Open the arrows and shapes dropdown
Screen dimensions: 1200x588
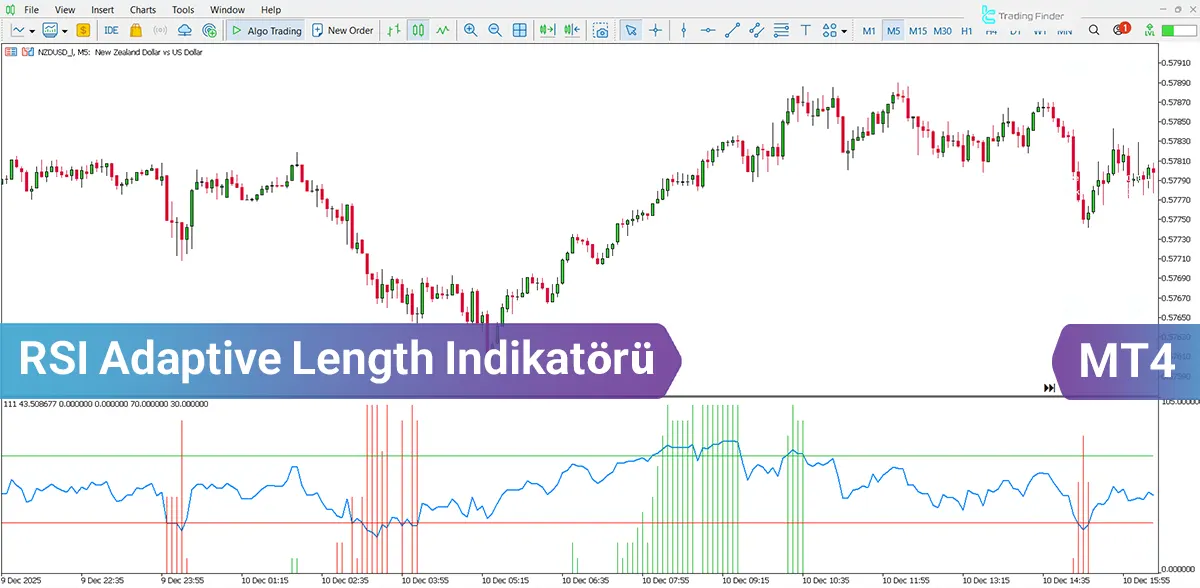pos(844,31)
